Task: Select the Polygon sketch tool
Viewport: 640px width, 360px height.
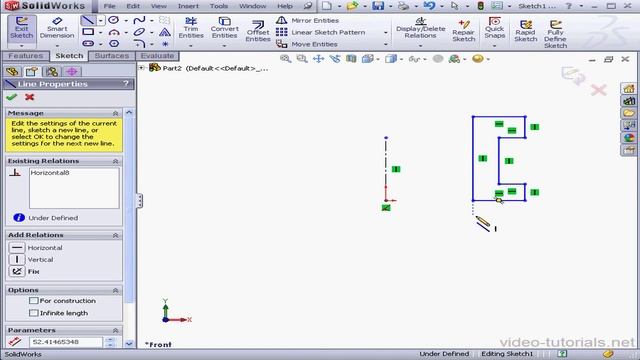Action: pos(114,43)
